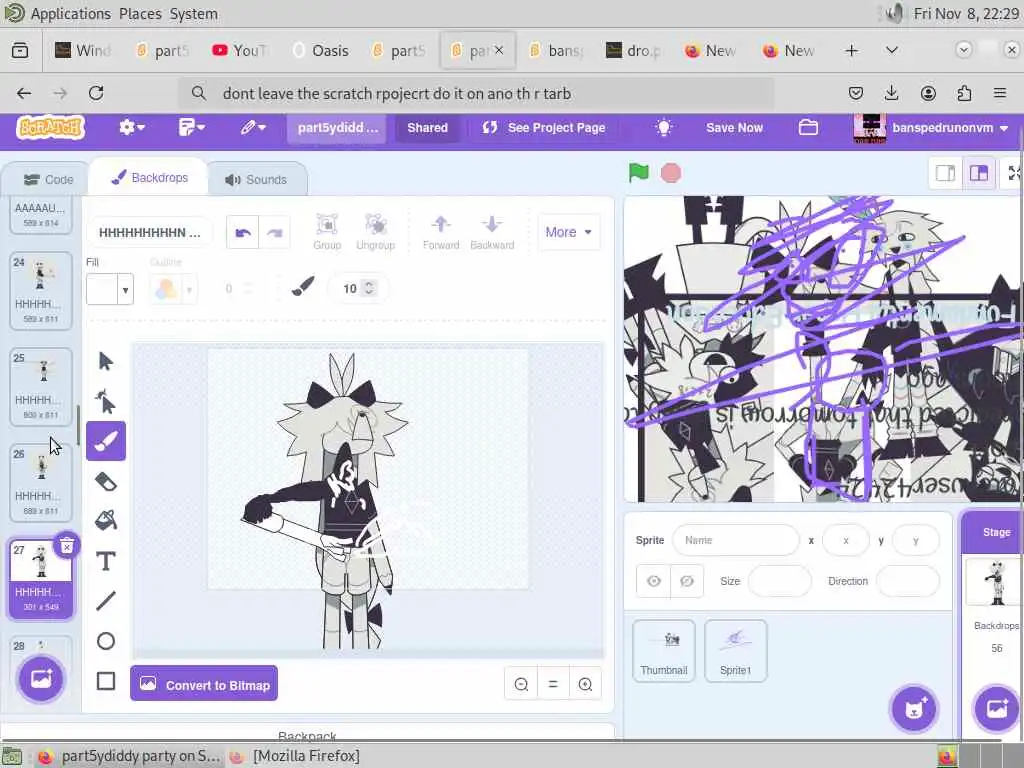Open Firefox downloads panel
This screenshot has width=1024, height=768.
click(891, 93)
